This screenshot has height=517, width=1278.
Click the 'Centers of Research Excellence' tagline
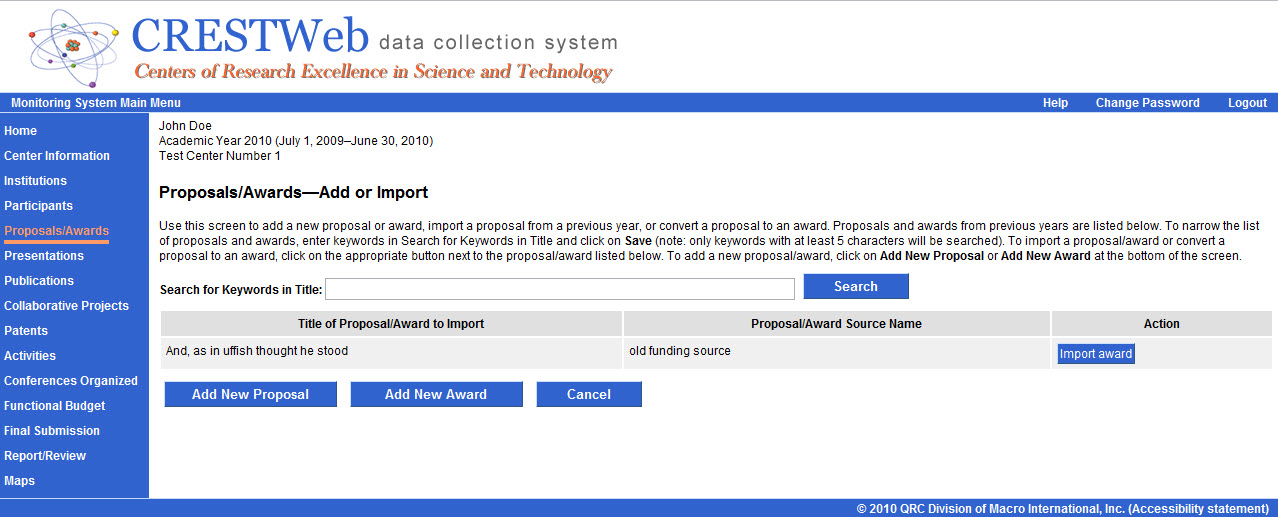(373, 72)
